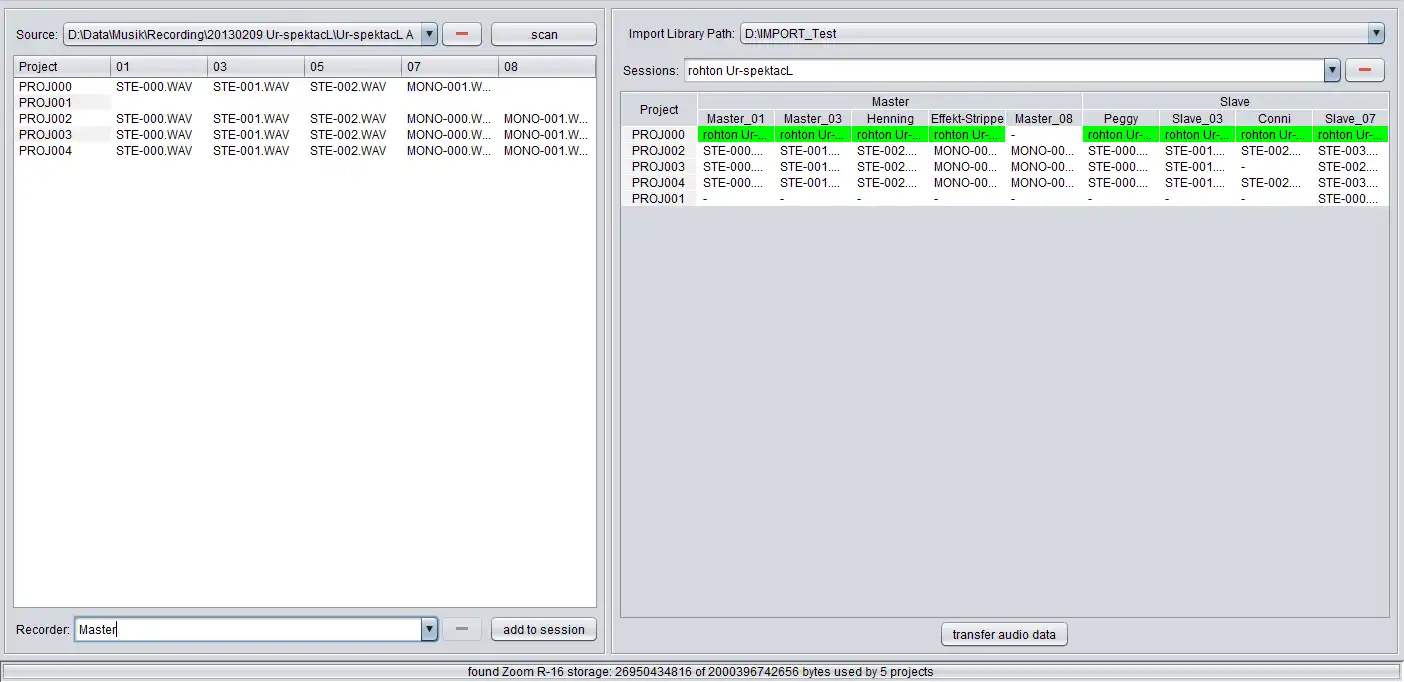Viewport: 1404px width, 682px height.
Task: Select PROJ004 row in the session table
Action: (x=1004, y=183)
